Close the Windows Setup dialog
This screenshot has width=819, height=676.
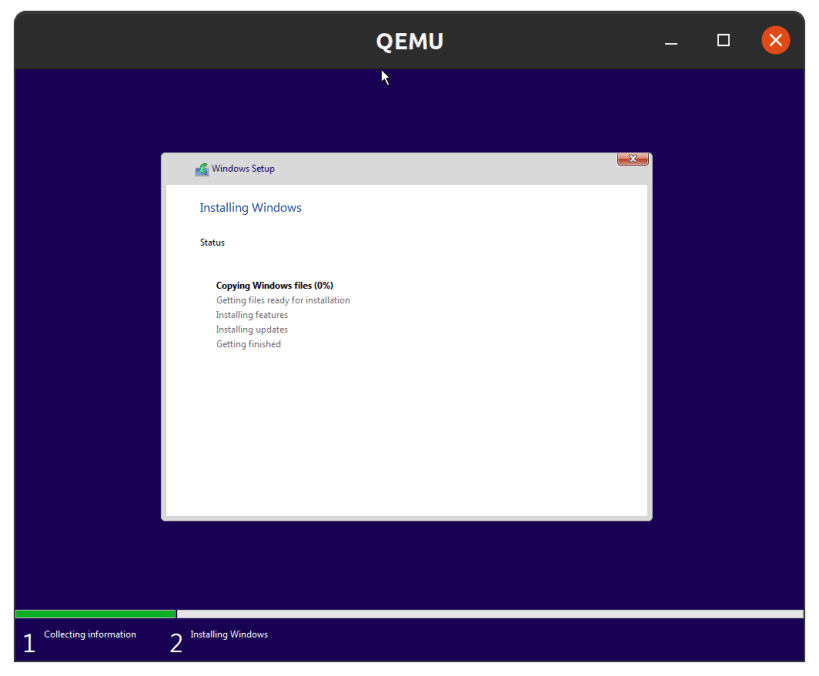633,159
